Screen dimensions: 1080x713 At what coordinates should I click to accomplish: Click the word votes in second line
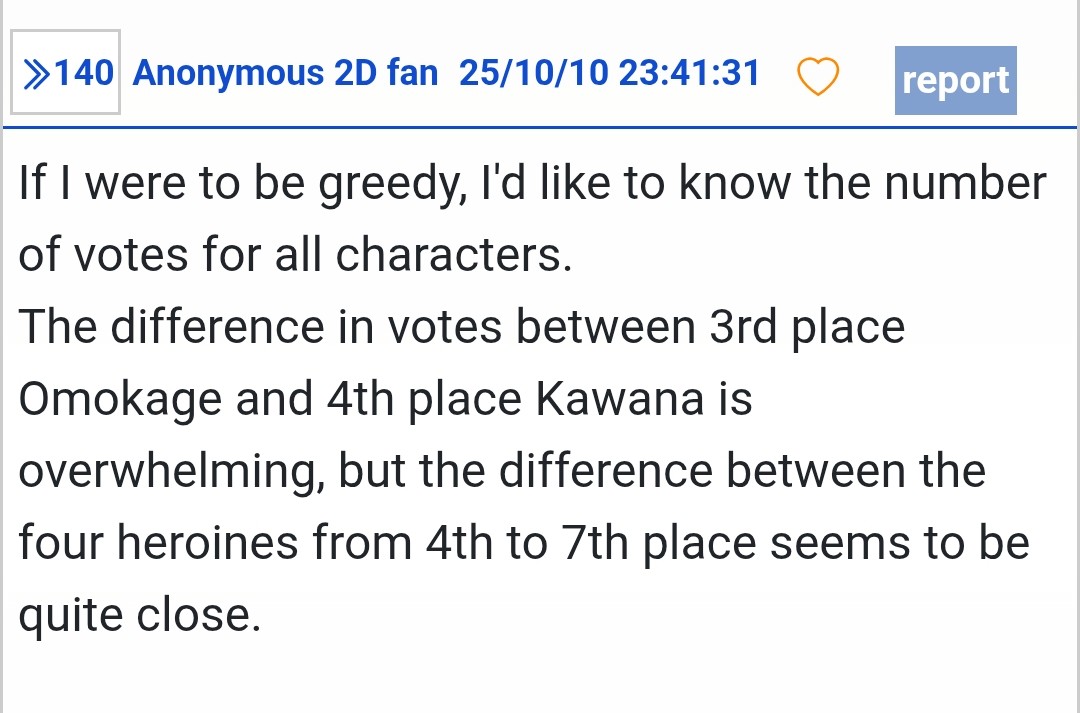coord(131,256)
